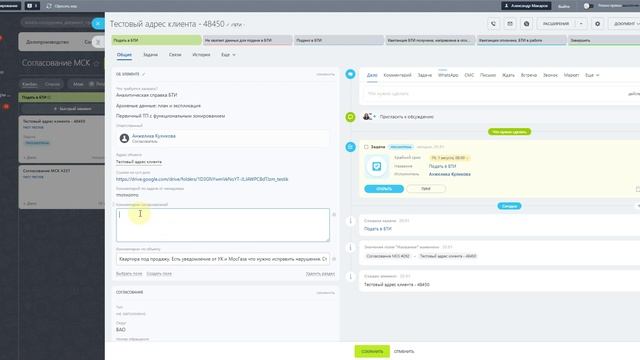Viewport: 640px width, 360px height.
Task: Switch to the 'Задачи' tab under the title
Action: point(150,55)
